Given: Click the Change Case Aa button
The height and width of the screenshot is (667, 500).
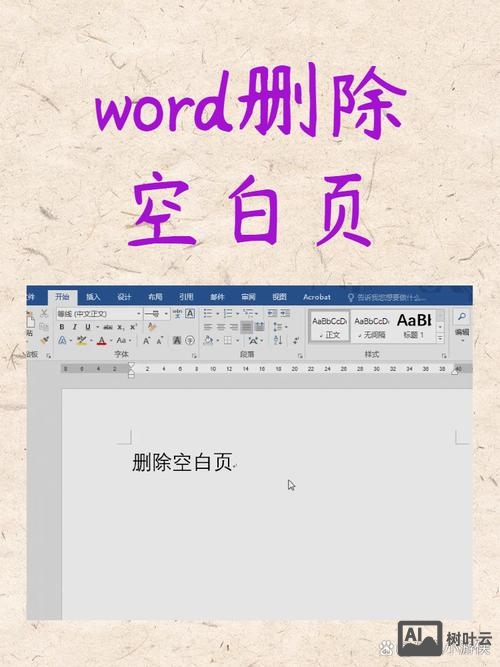Looking at the screenshot, I should coord(121,340).
